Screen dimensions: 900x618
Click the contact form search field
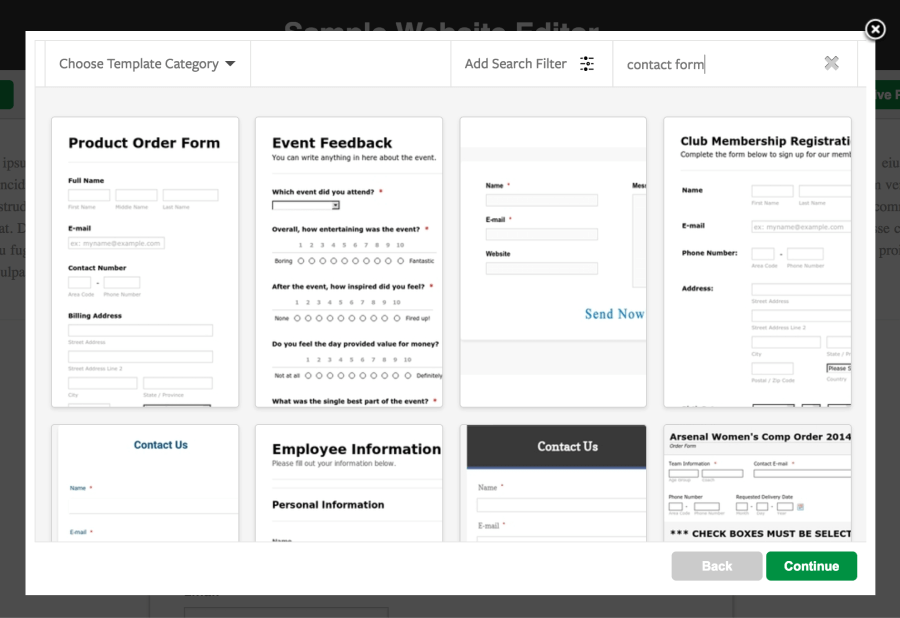coord(700,63)
